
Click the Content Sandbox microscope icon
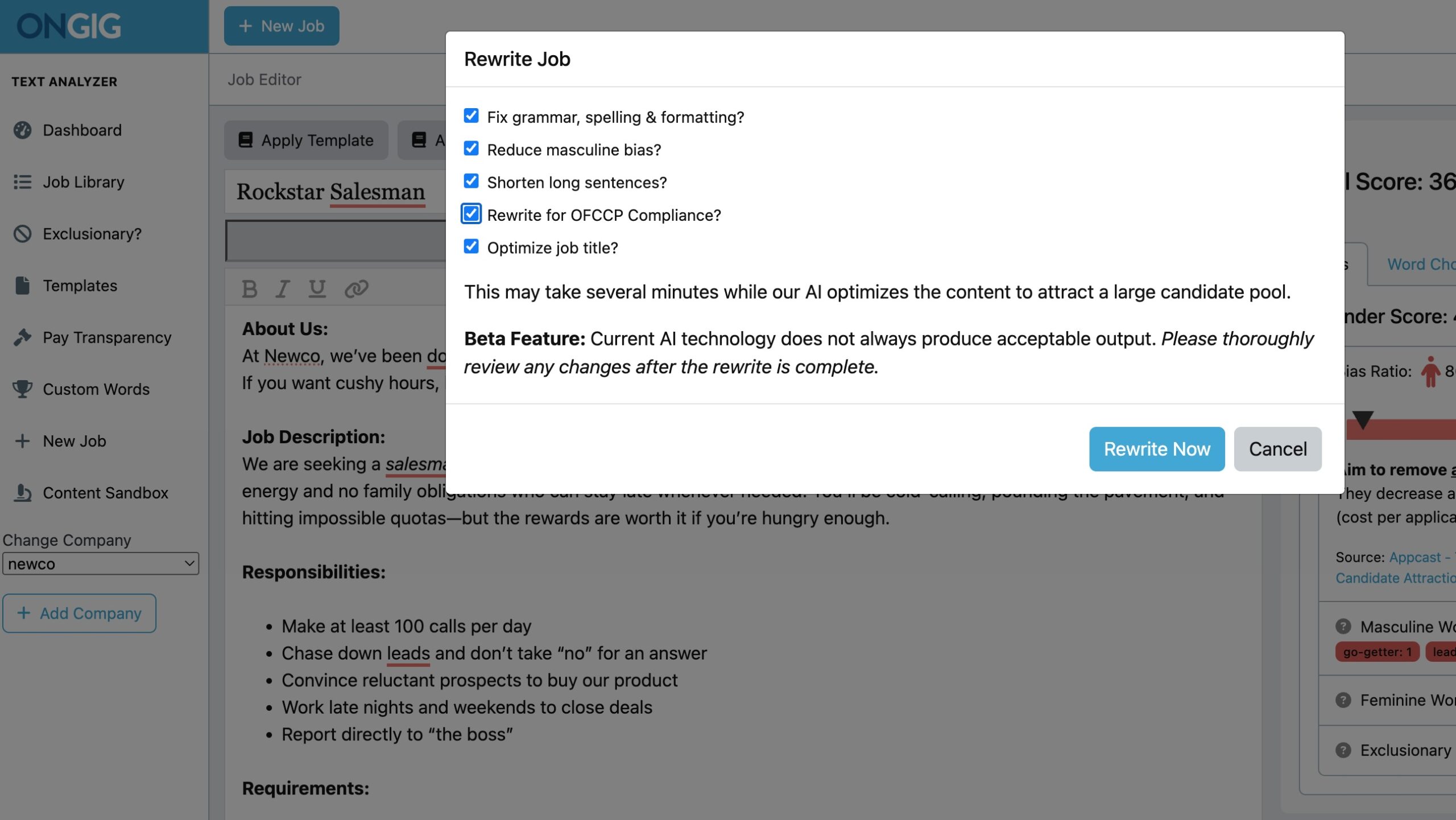(x=23, y=493)
